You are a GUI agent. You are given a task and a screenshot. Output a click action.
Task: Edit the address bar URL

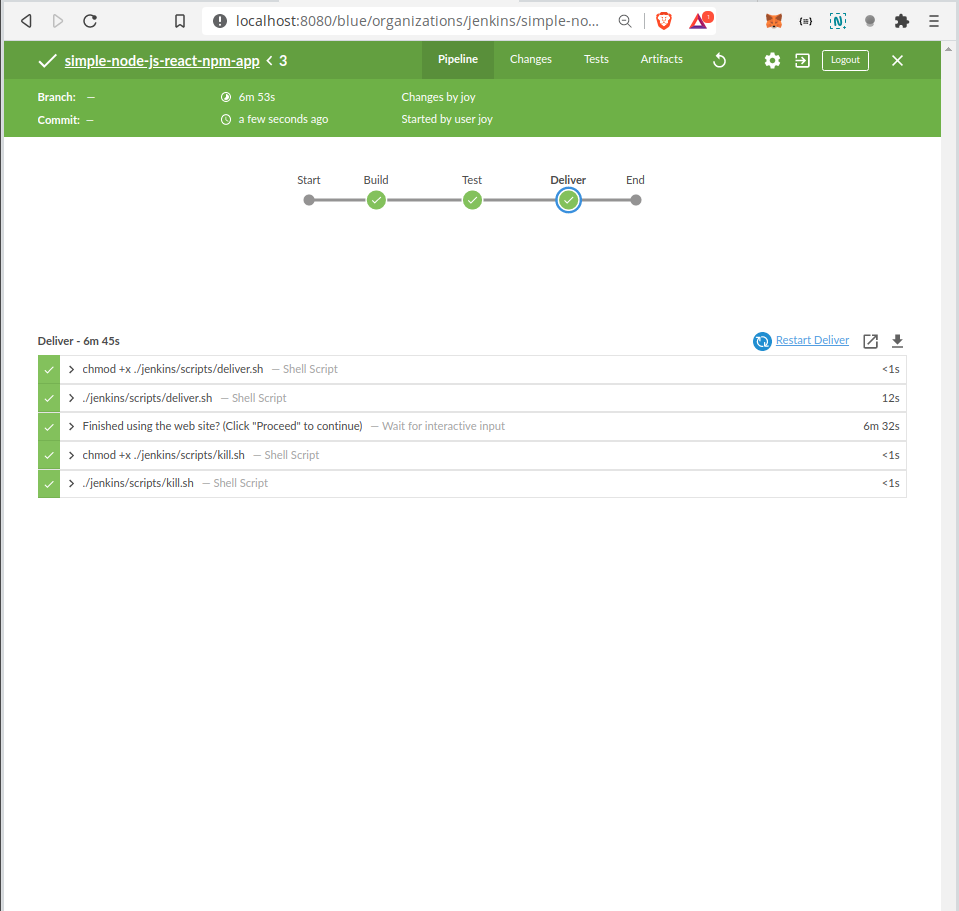click(x=417, y=21)
